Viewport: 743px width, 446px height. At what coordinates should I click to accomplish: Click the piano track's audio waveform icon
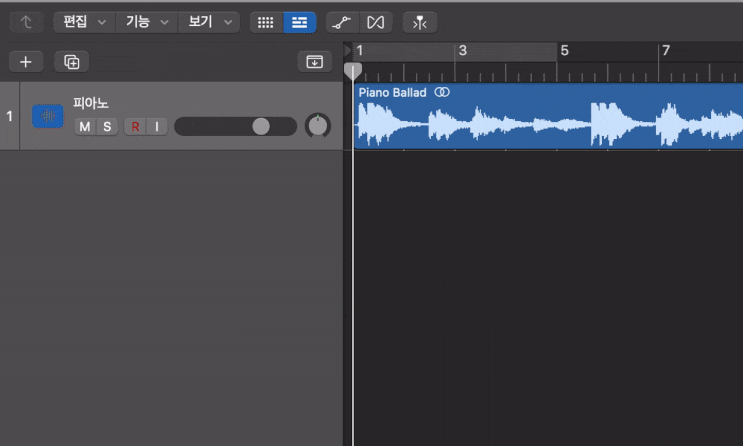tap(47, 116)
